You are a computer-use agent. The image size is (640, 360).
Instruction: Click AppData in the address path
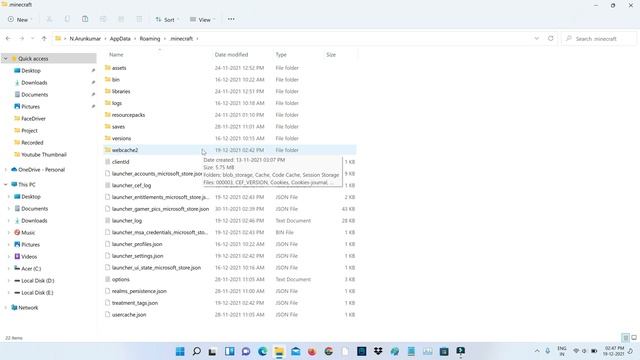120,38
